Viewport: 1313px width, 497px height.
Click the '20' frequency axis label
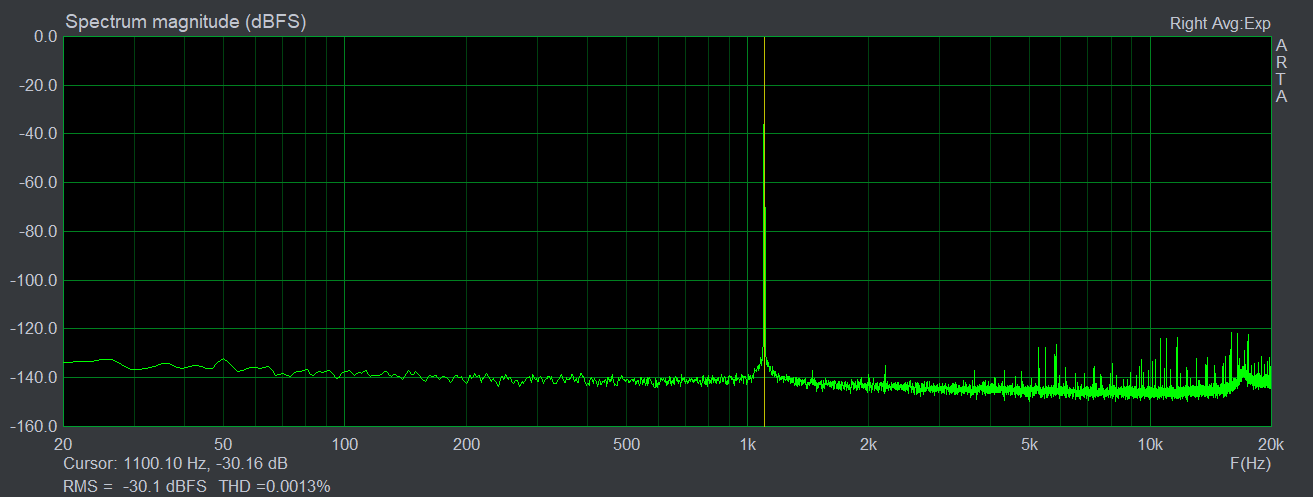click(x=63, y=444)
